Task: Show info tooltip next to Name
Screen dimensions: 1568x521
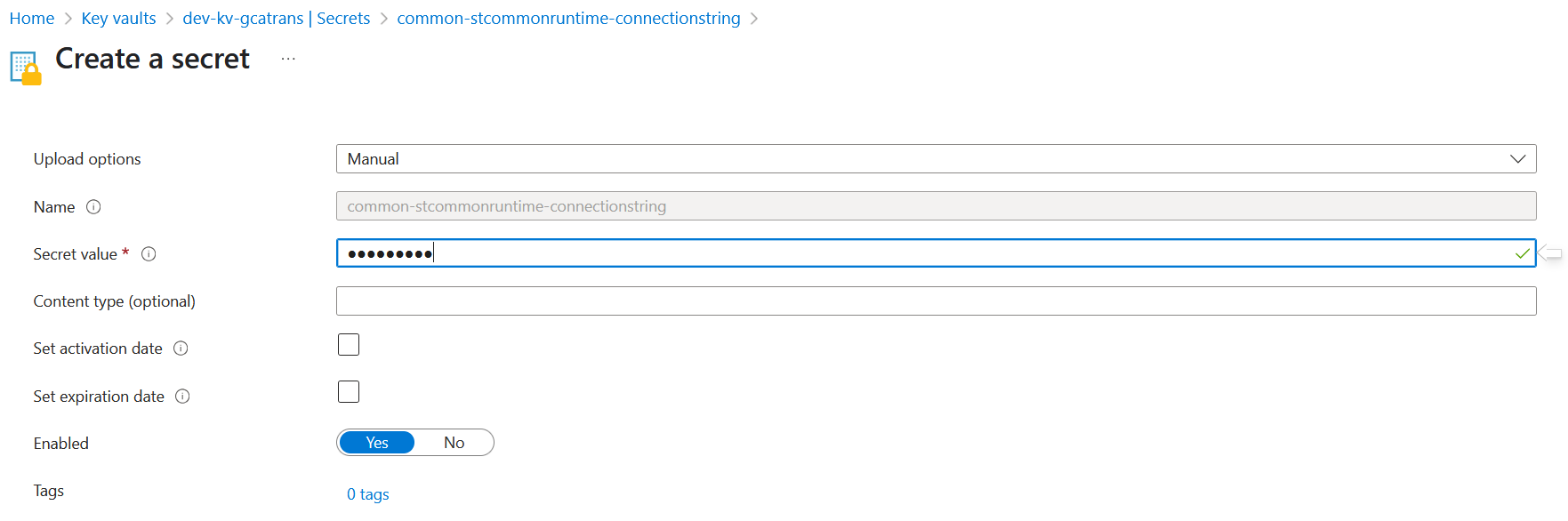Action: [93, 207]
